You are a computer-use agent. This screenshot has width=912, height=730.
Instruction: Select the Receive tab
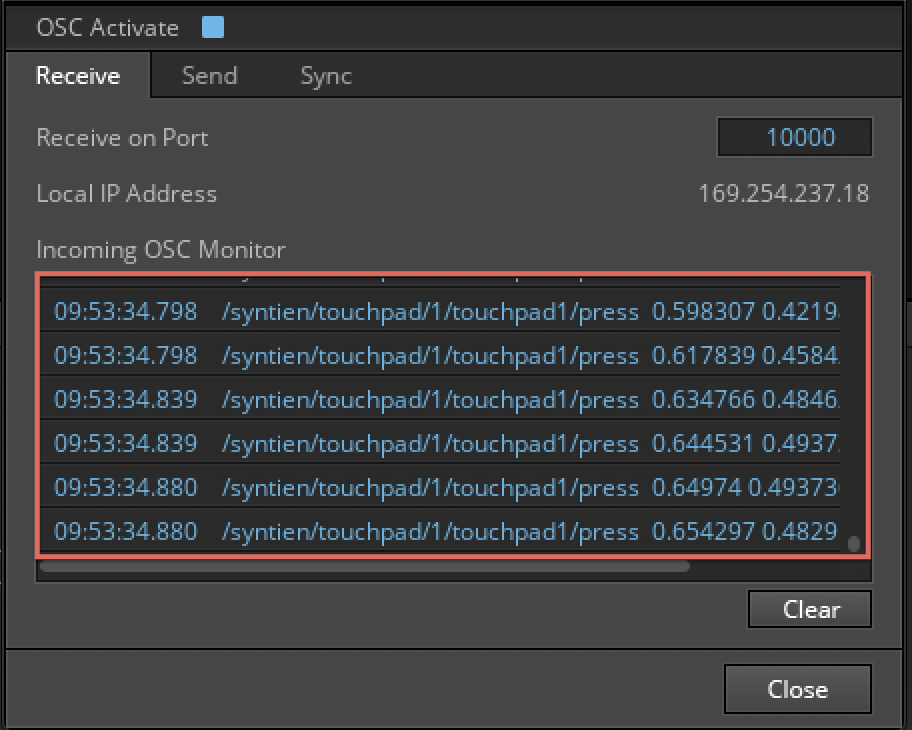click(79, 74)
